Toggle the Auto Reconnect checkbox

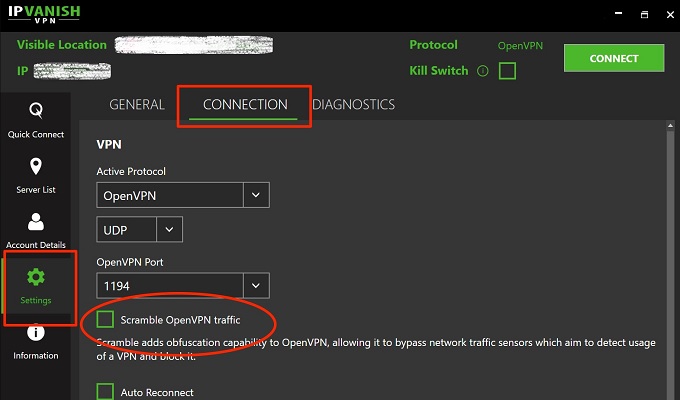tap(105, 391)
